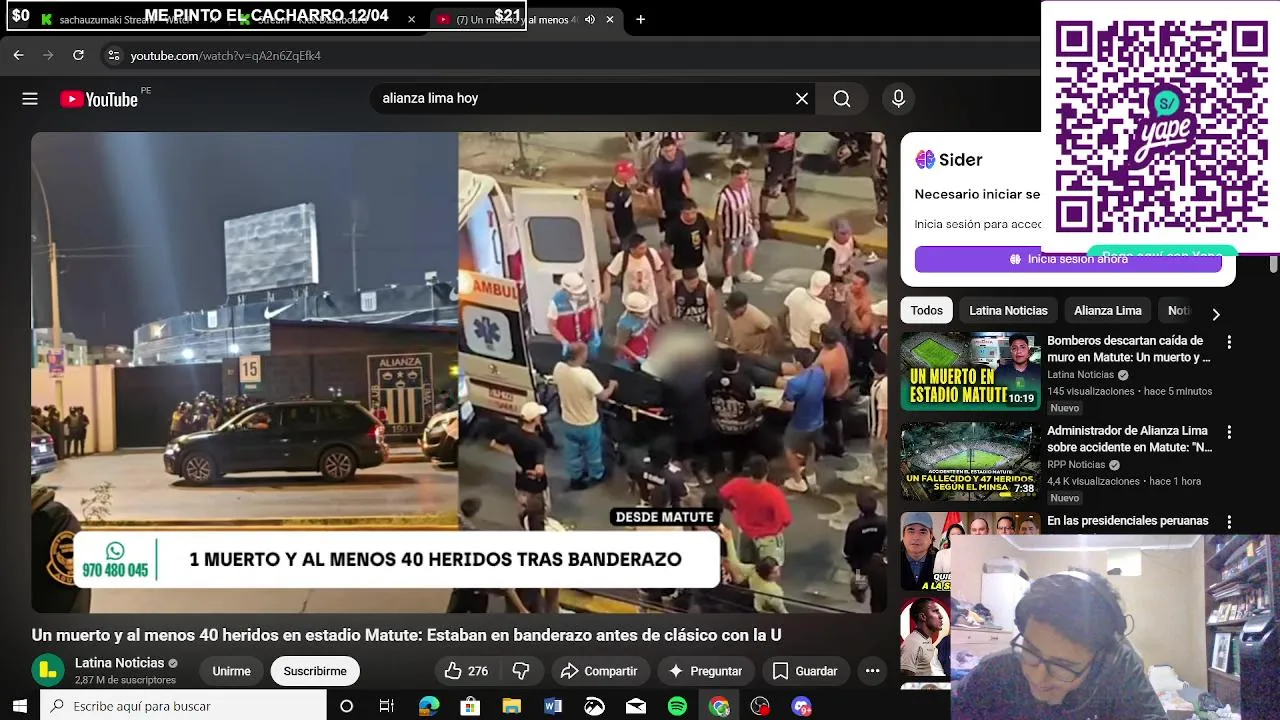Open the Windows Start menu
Image resolution: width=1280 pixels, height=720 pixels.
[19, 706]
